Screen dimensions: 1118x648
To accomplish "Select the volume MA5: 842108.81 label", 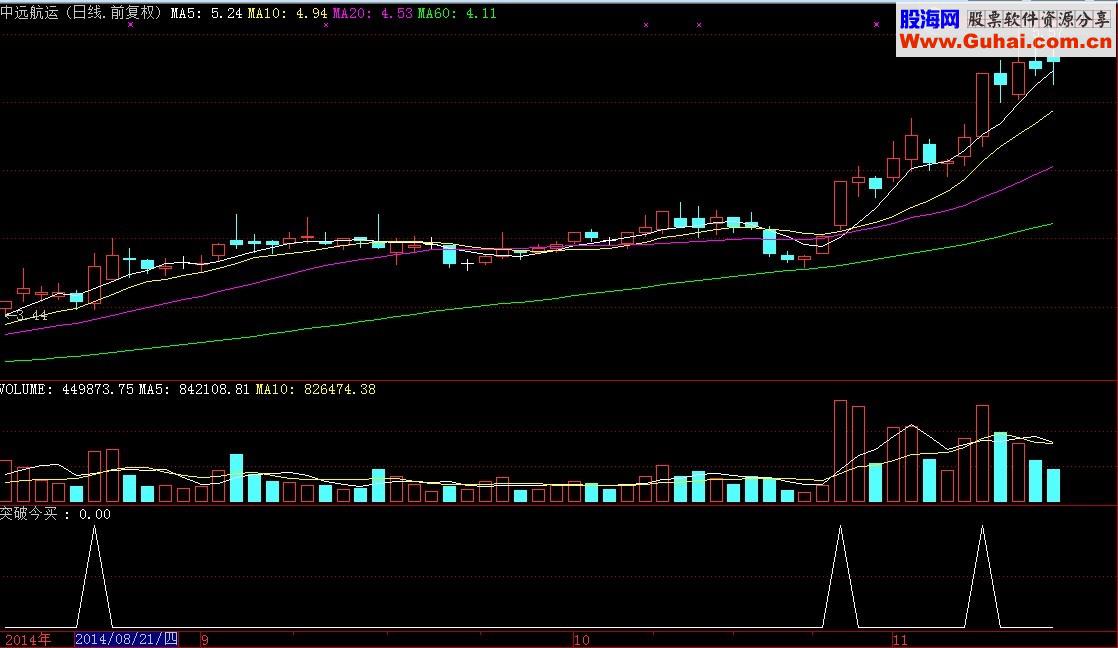I will [194, 389].
